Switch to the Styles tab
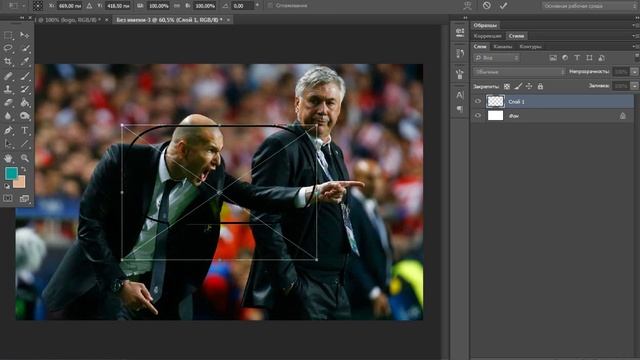The image size is (640, 360). pos(516,36)
